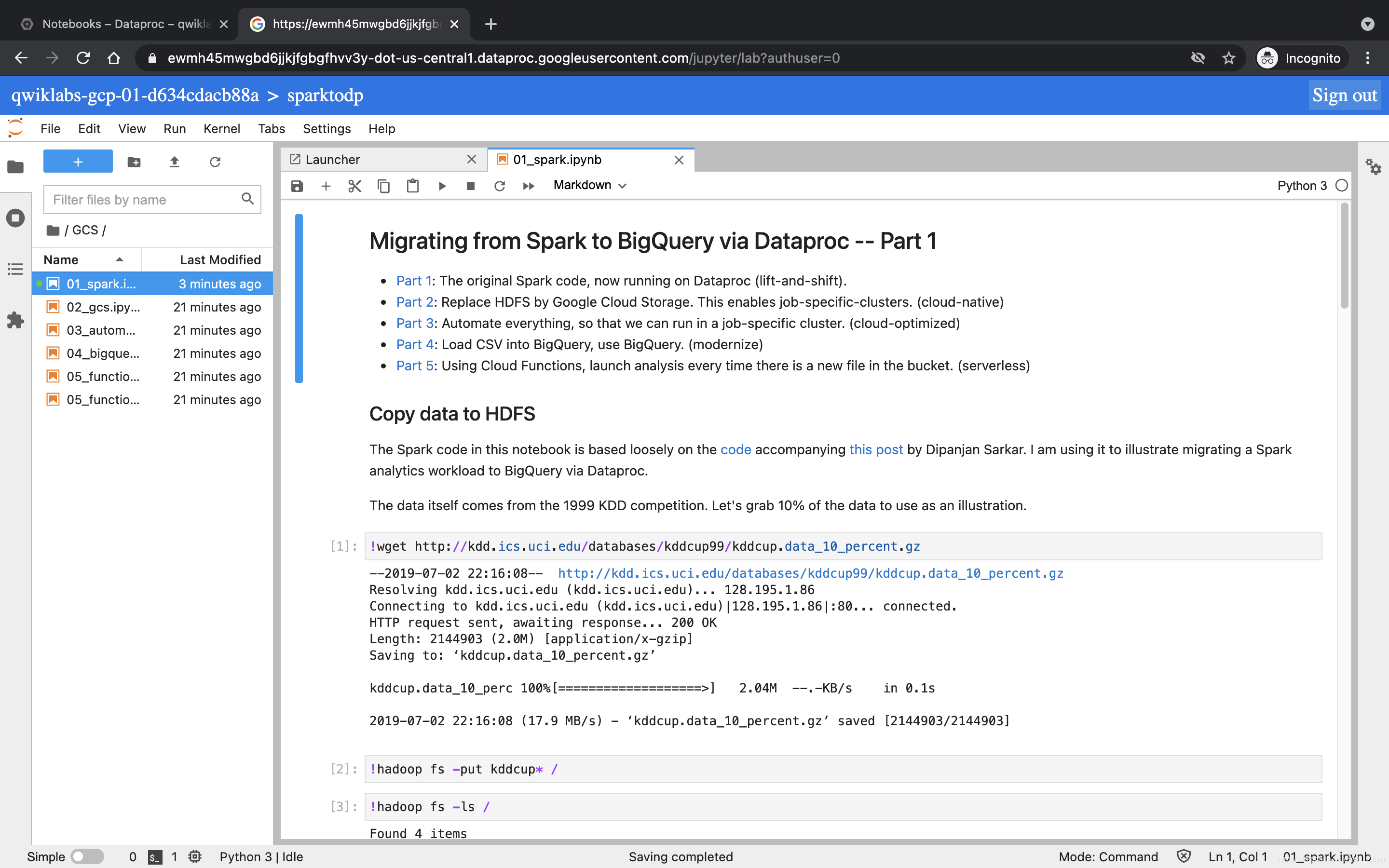Screen dimensions: 1389x868
Task: Open the Help menu
Action: tap(381, 129)
